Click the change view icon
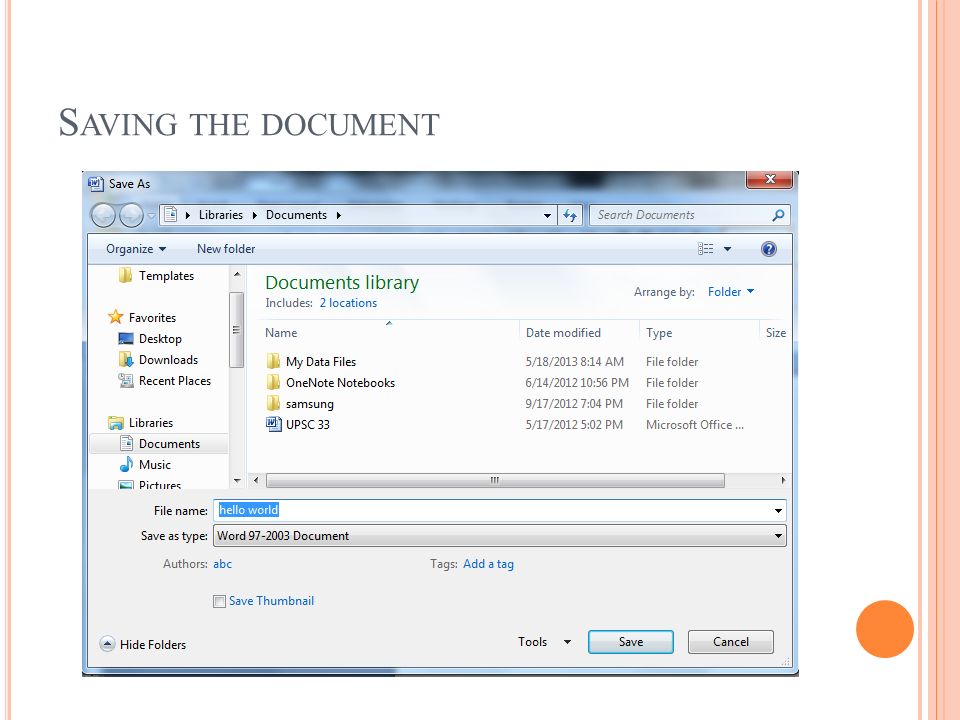This screenshot has width=960, height=720. 705,249
